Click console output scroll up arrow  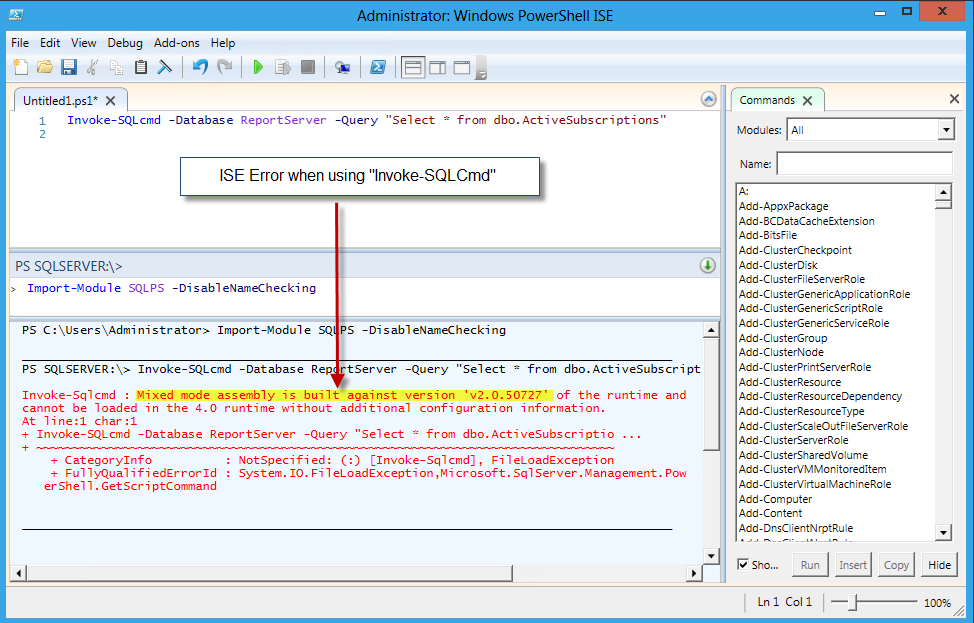[711, 330]
